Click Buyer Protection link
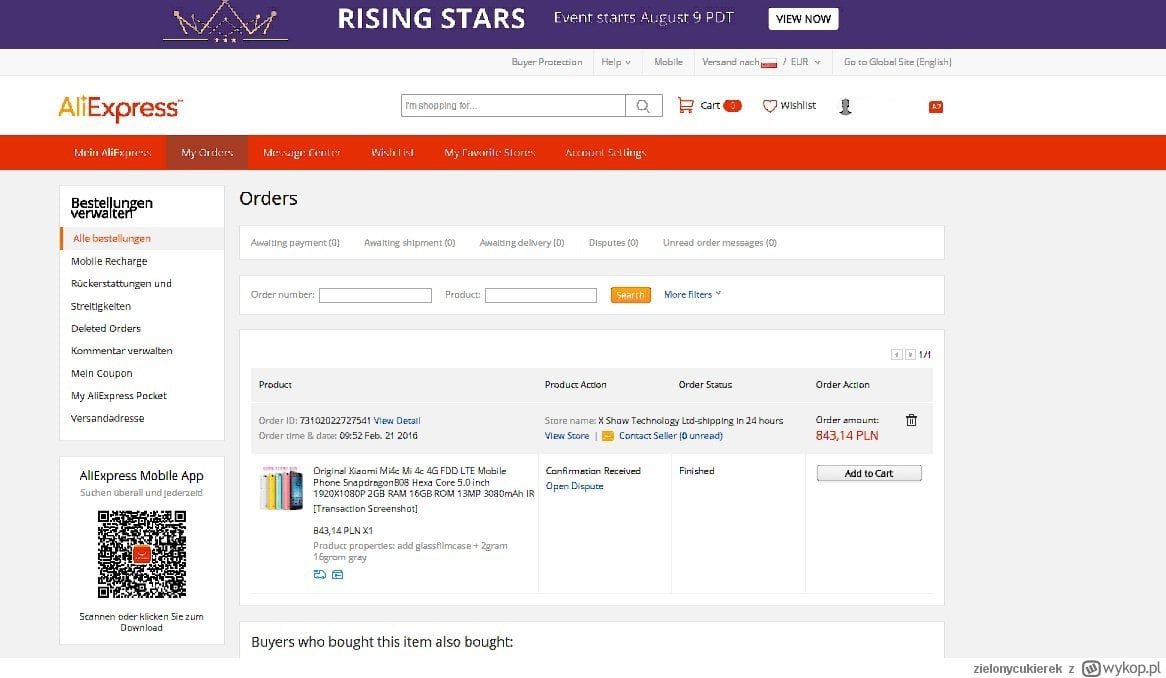This screenshot has width=1166, height=678. point(547,62)
